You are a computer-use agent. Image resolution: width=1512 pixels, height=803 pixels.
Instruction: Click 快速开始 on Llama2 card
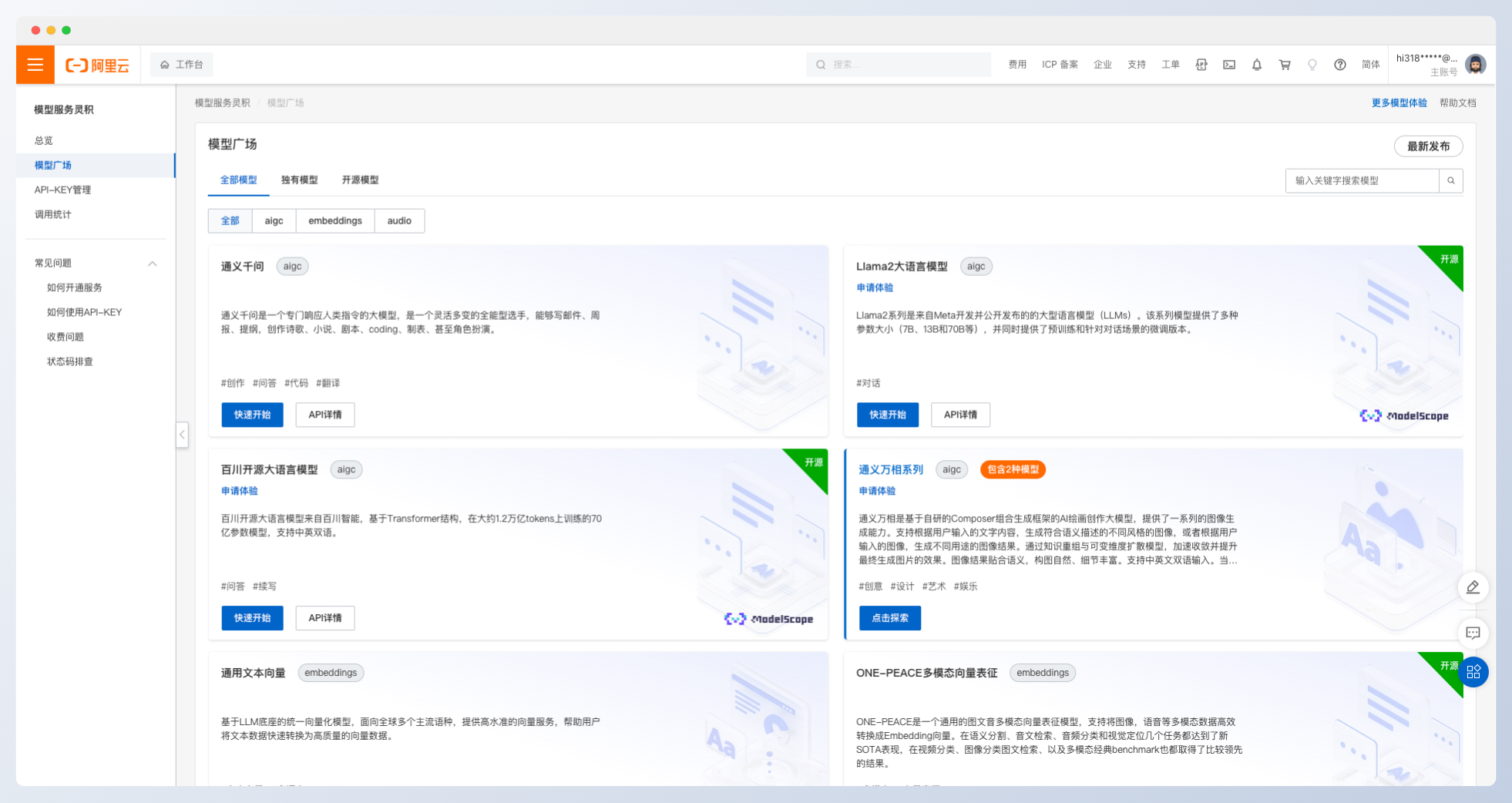(x=888, y=415)
